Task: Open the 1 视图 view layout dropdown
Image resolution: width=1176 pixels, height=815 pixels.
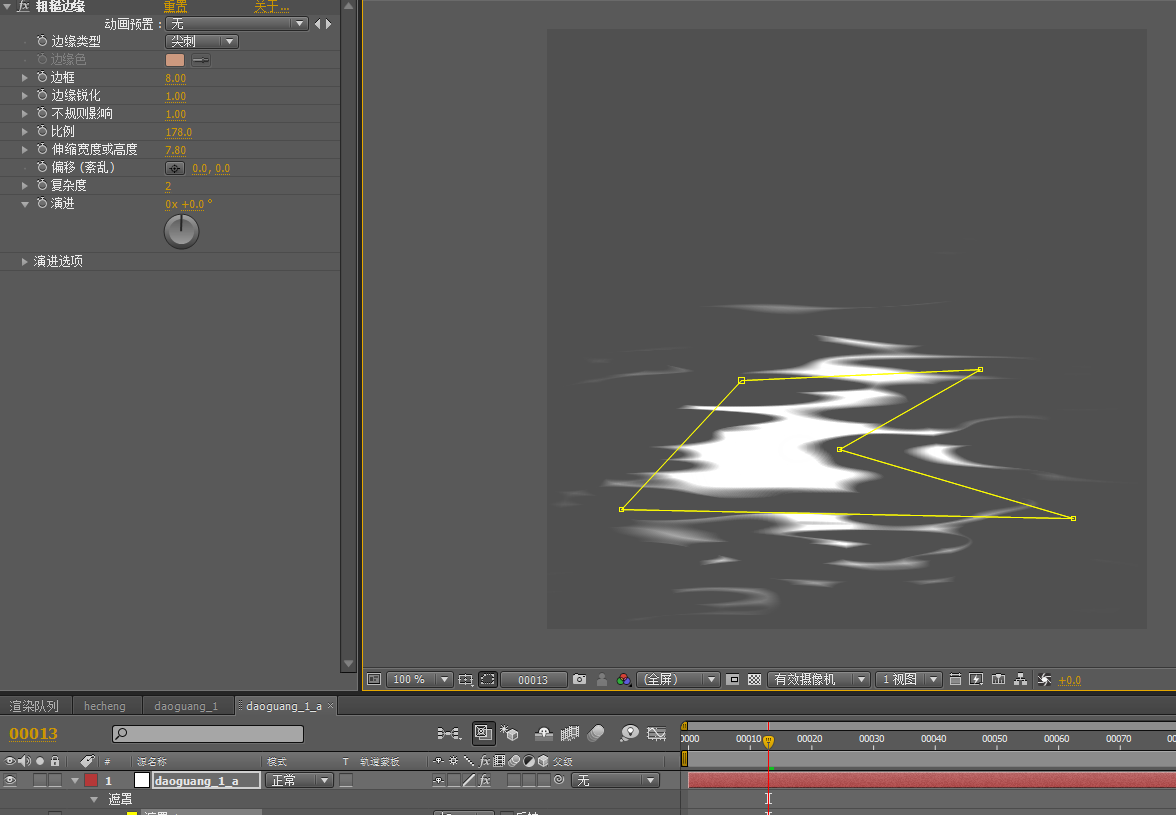Action: tap(908, 679)
